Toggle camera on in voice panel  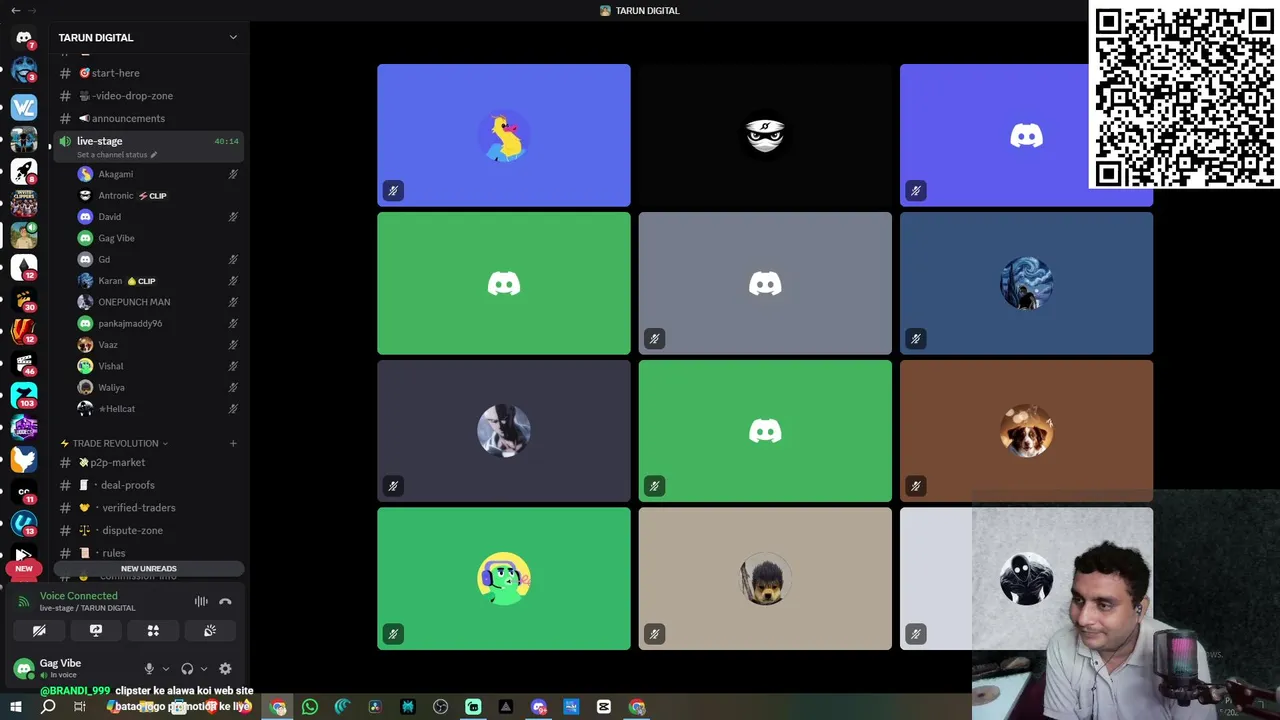coord(39,631)
